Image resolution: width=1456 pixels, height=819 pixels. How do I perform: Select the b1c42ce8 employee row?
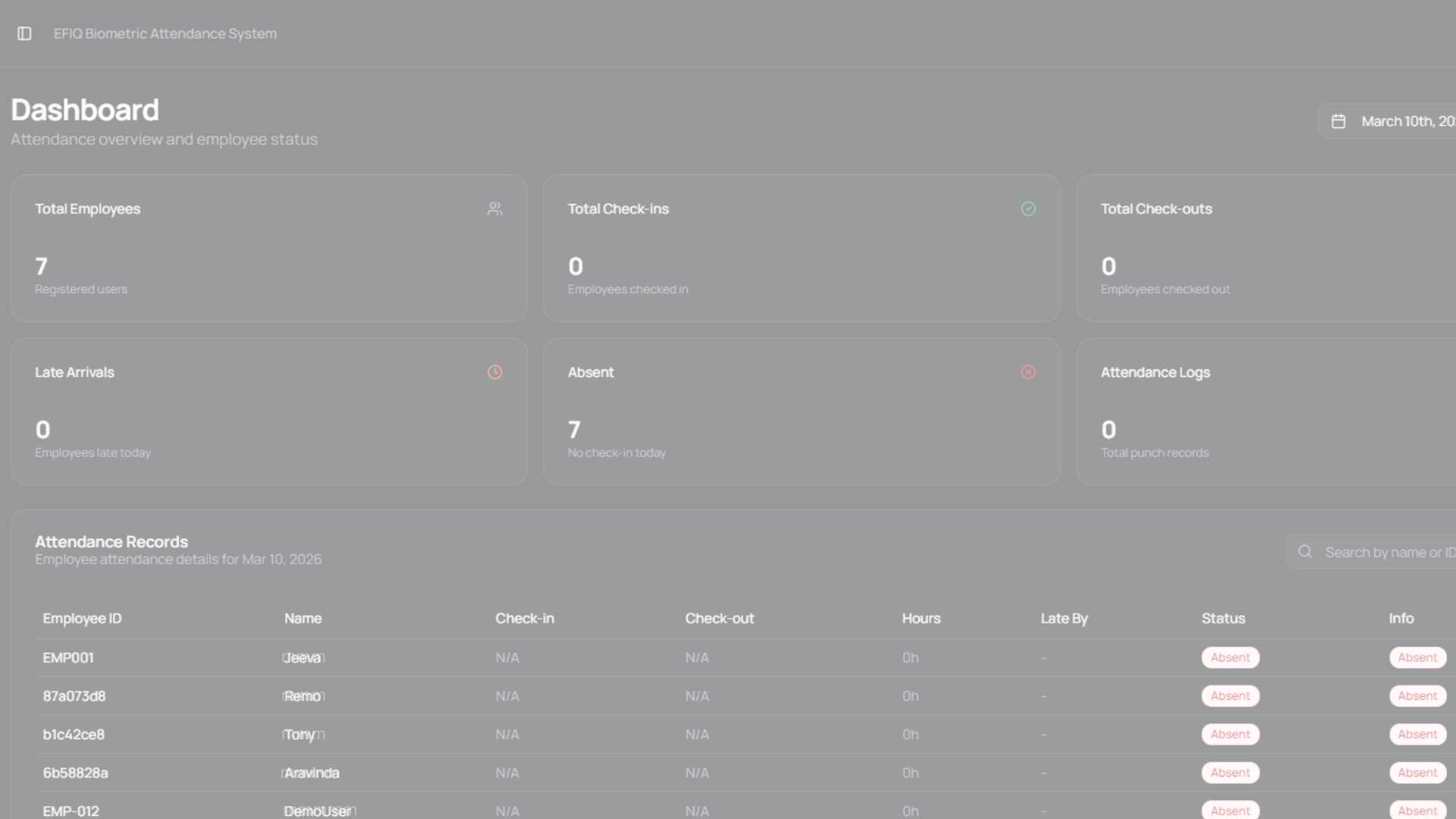pyautogui.click(x=74, y=734)
